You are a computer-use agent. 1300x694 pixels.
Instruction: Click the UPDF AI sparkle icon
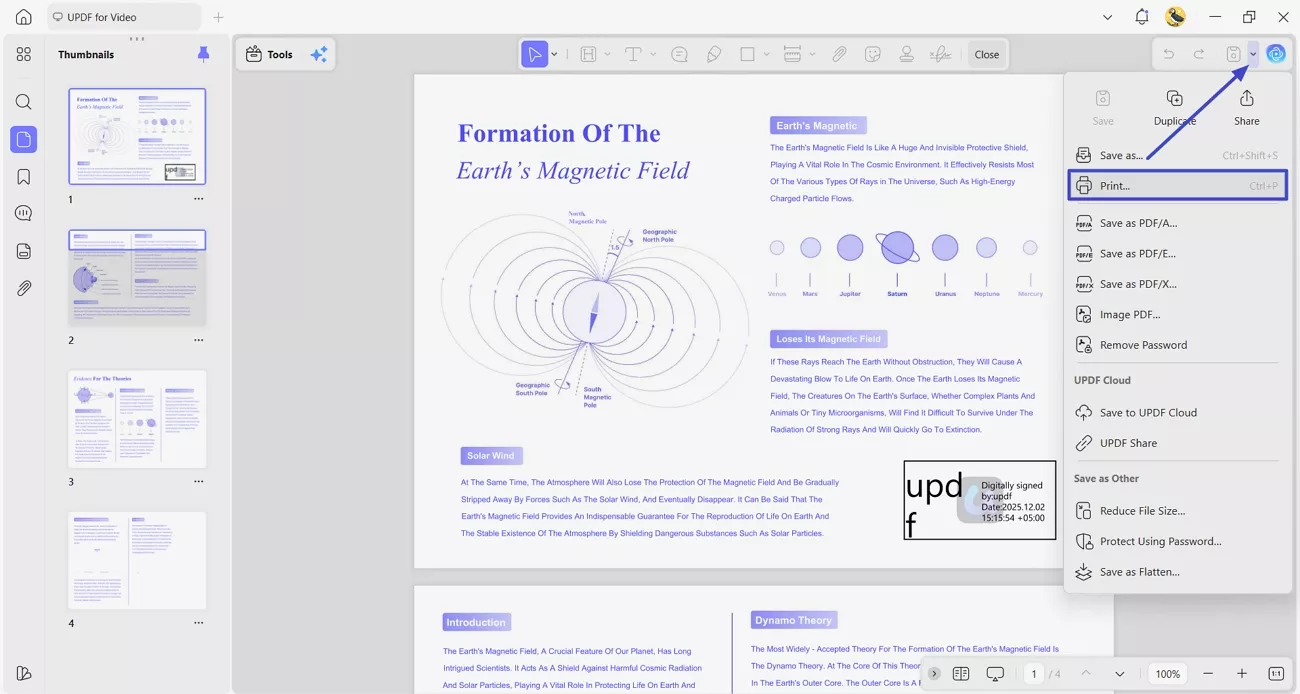point(319,54)
